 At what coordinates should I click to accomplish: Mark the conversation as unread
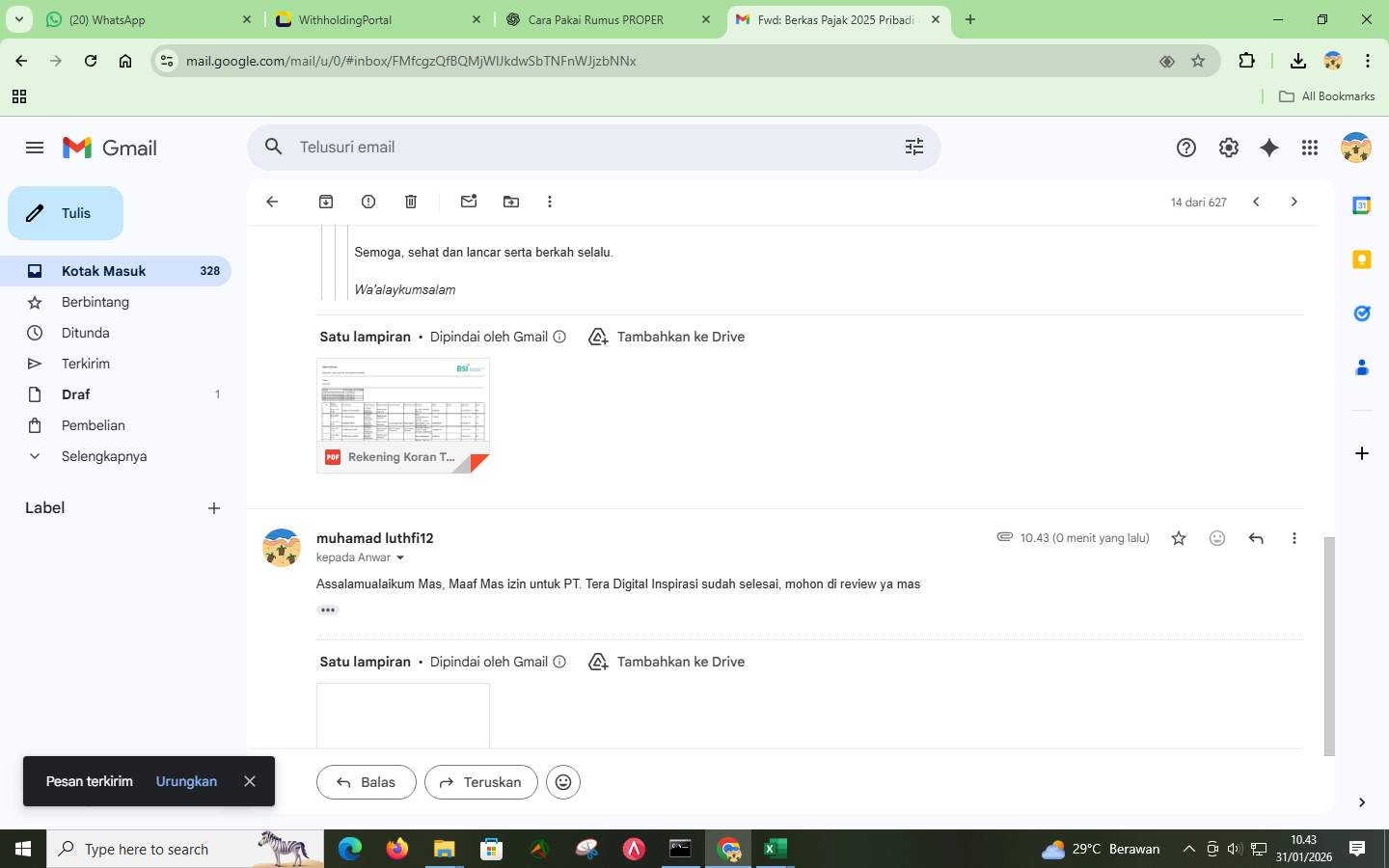point(469,202)
